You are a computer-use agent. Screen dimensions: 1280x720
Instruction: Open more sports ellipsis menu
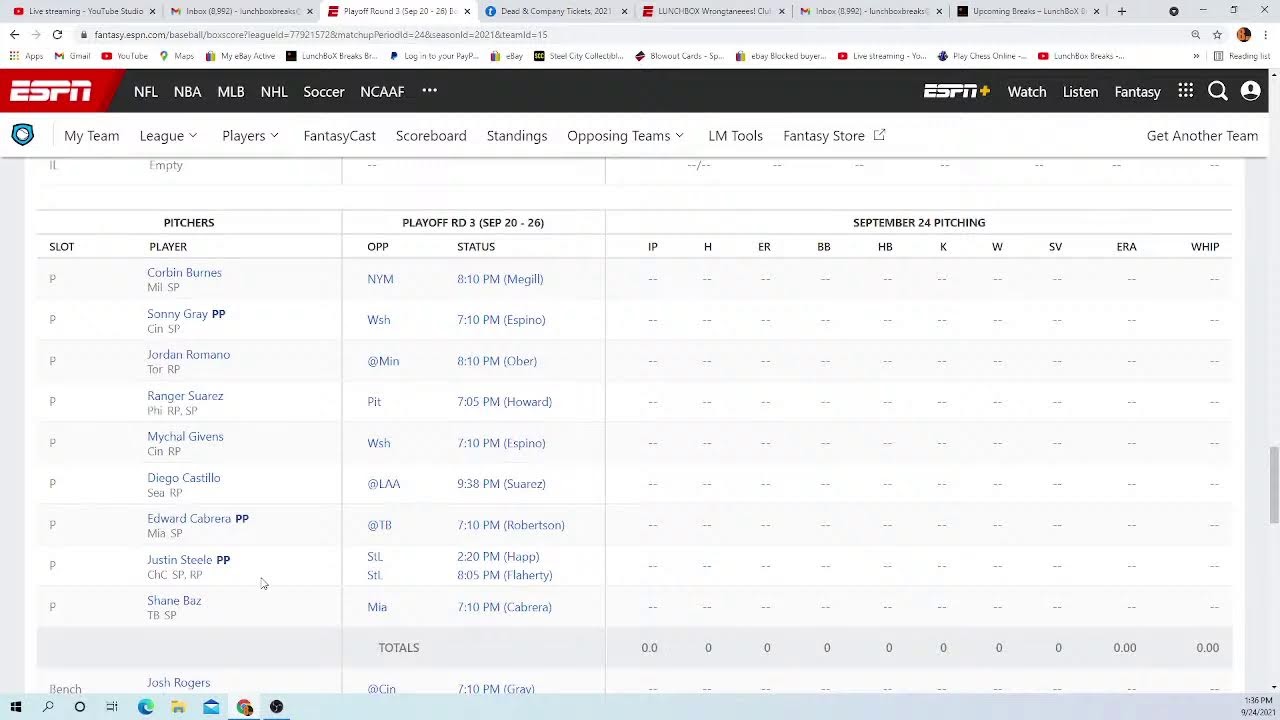[x=429, y=90]
